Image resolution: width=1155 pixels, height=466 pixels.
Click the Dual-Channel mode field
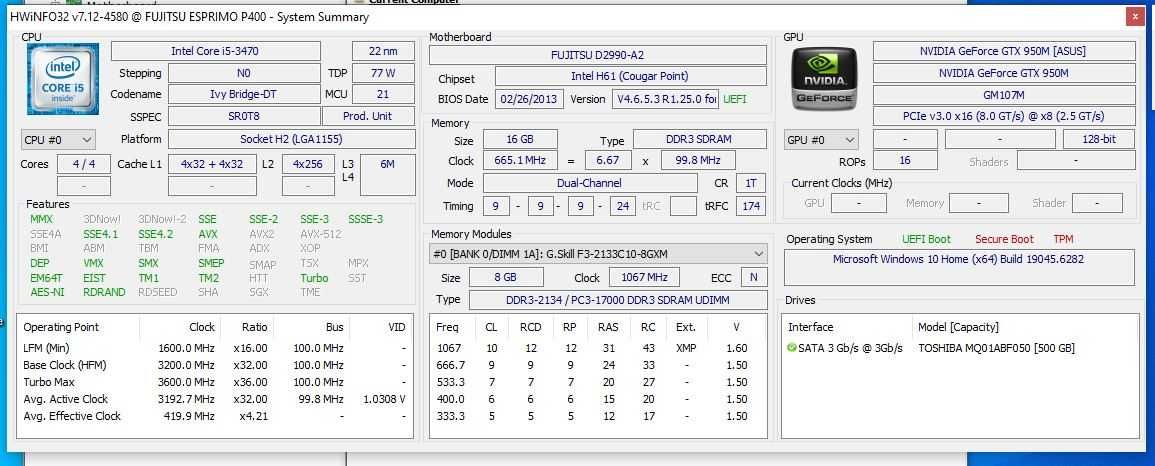(x=590, y=183)
